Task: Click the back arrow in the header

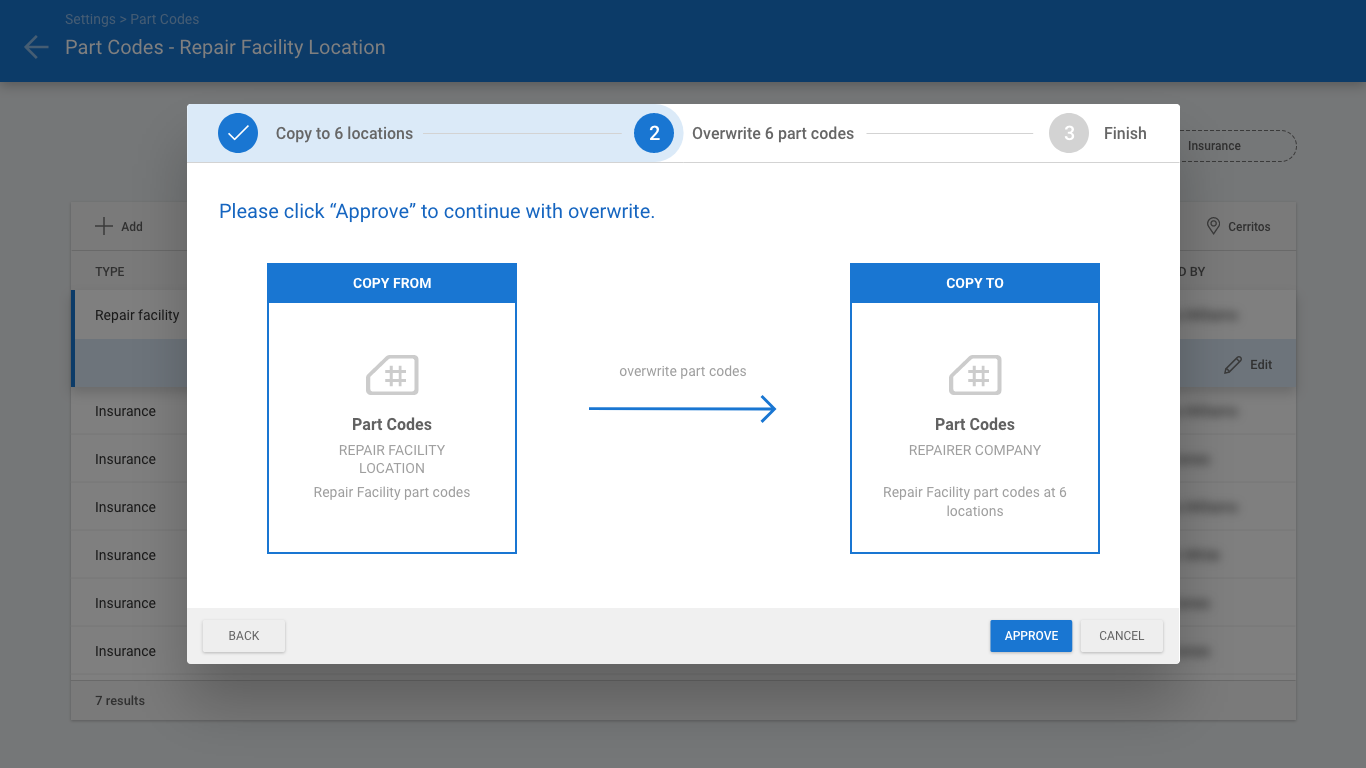Action: pos(36,47)
